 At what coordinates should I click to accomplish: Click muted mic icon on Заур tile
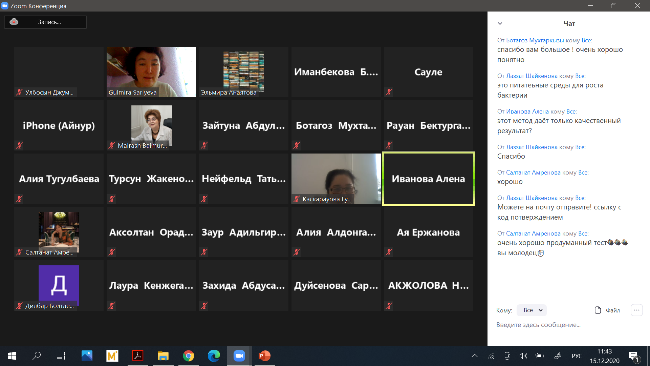(x=204, y=252)
